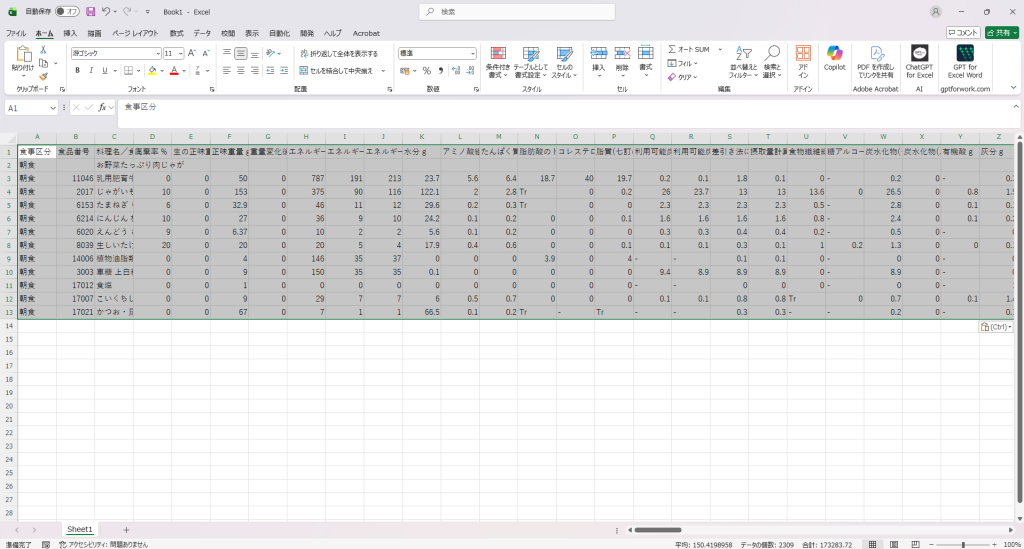
Task: Toggle bold formatting
Action: 77,71
